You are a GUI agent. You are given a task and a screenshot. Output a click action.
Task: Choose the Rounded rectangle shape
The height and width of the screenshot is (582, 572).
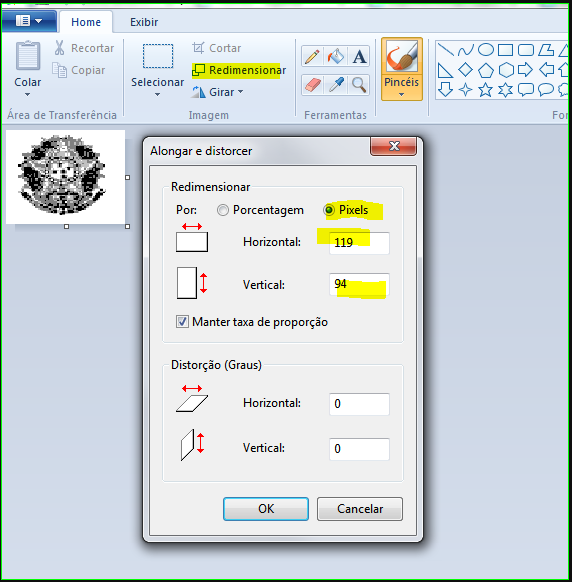(526, 49)
